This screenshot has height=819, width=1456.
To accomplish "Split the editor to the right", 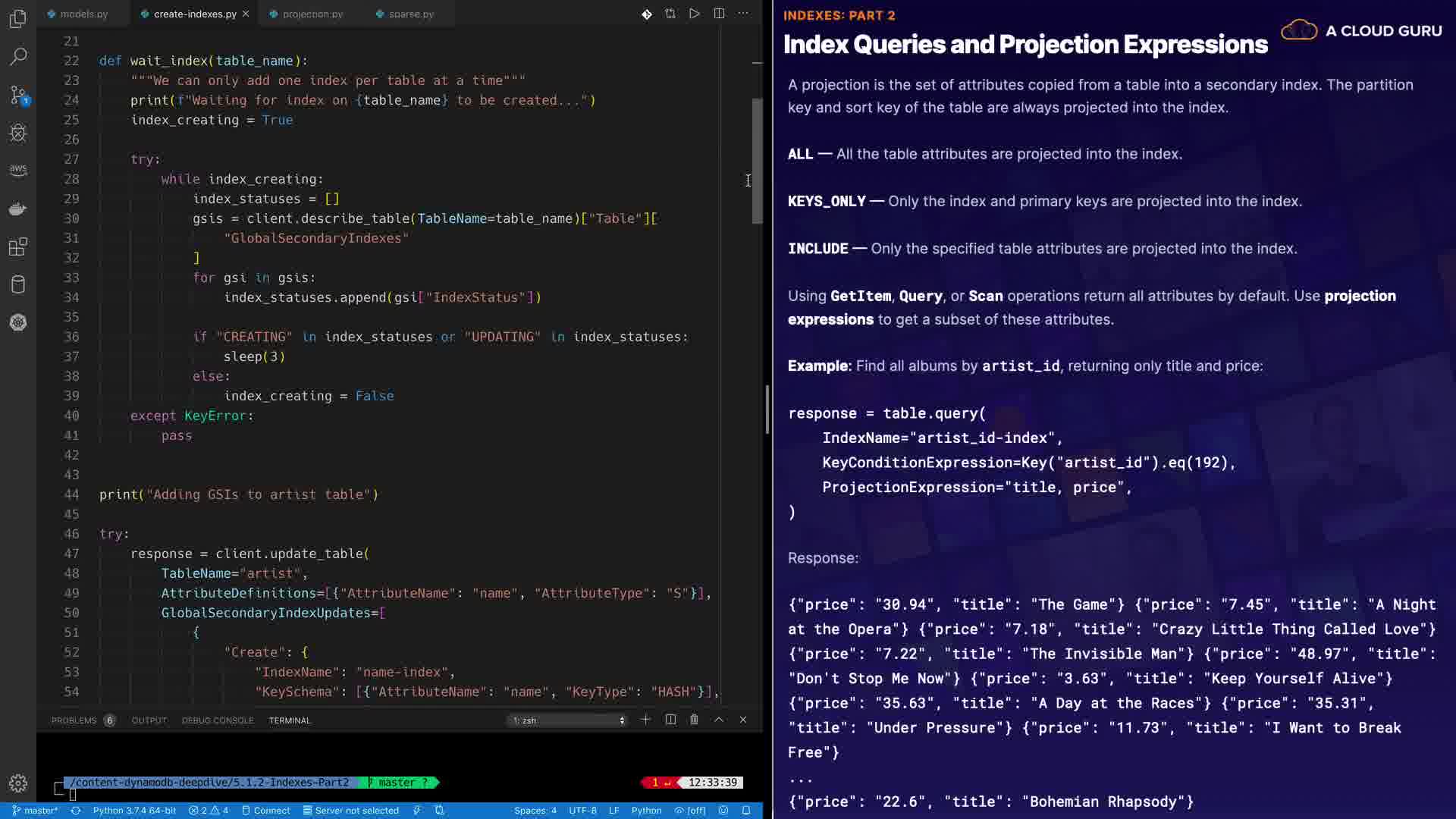I will 719,14.
